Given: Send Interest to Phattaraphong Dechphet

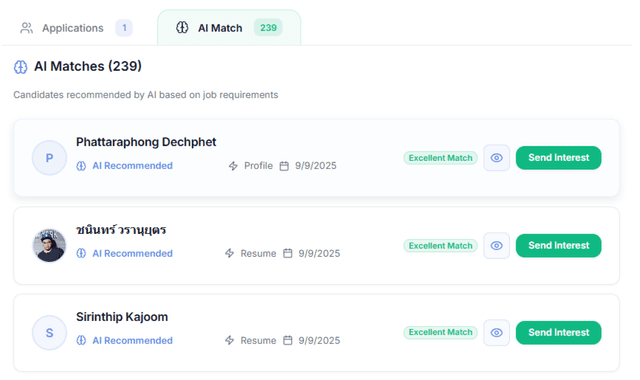Looking at the screenshot, I should [x=558, y=158].
